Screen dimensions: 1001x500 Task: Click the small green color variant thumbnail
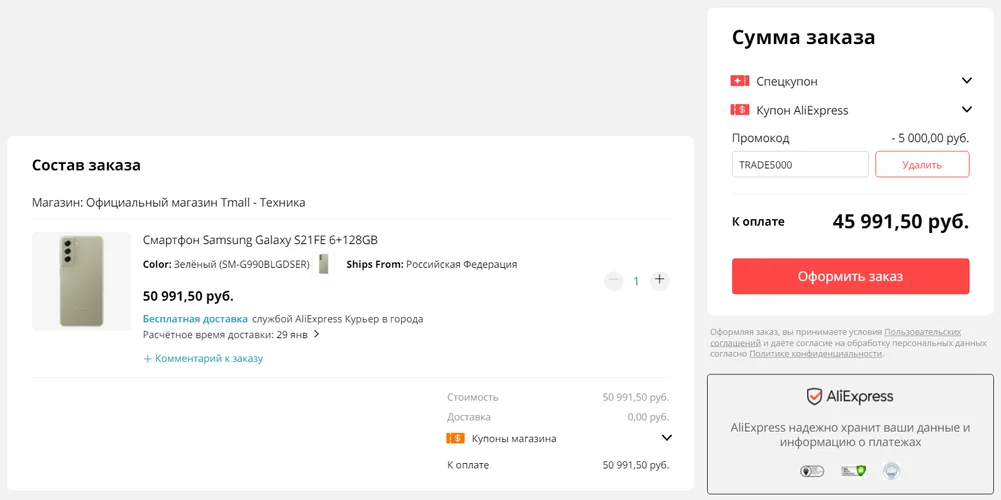324,264
